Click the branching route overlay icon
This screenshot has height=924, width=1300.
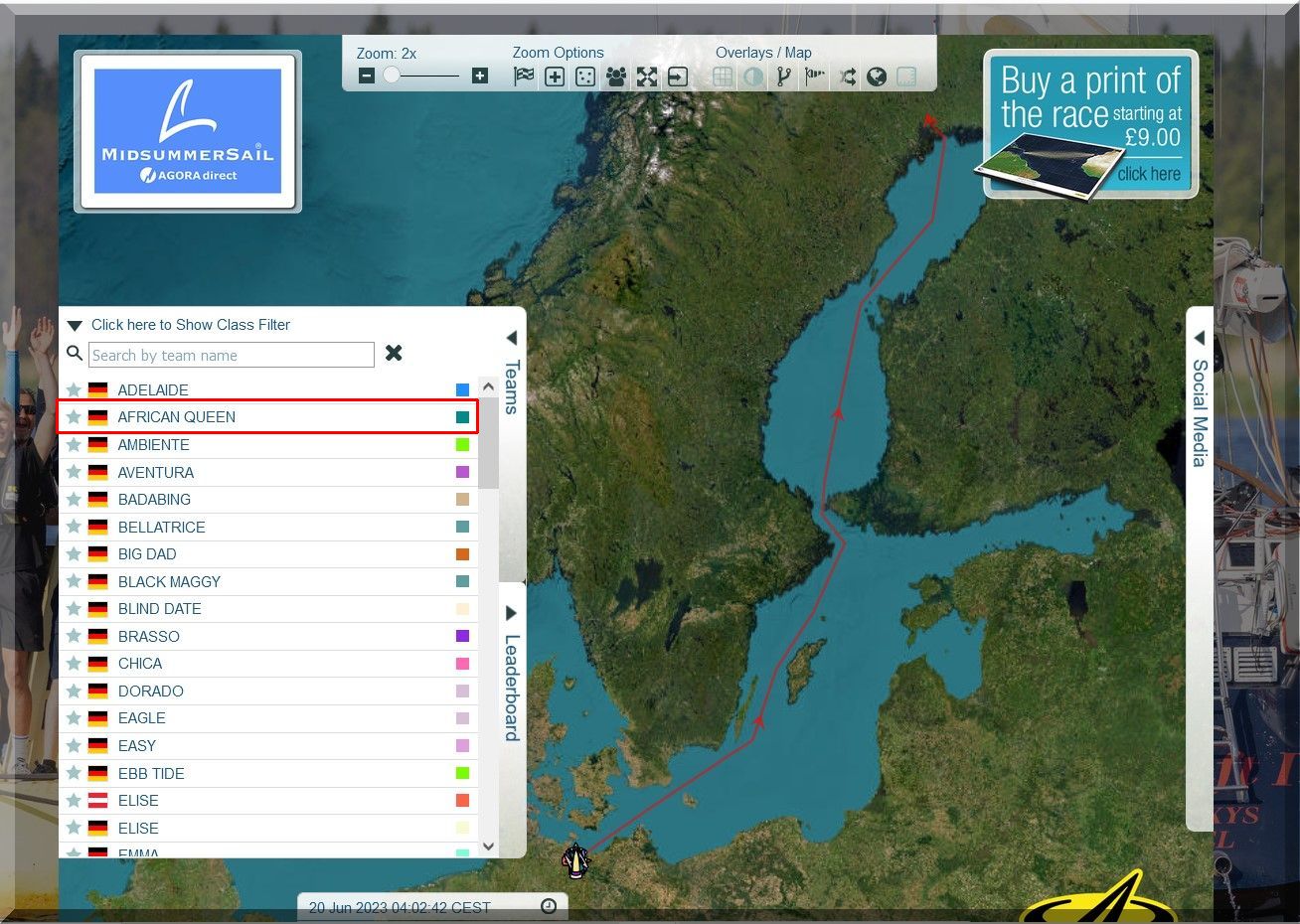point(784,77)
